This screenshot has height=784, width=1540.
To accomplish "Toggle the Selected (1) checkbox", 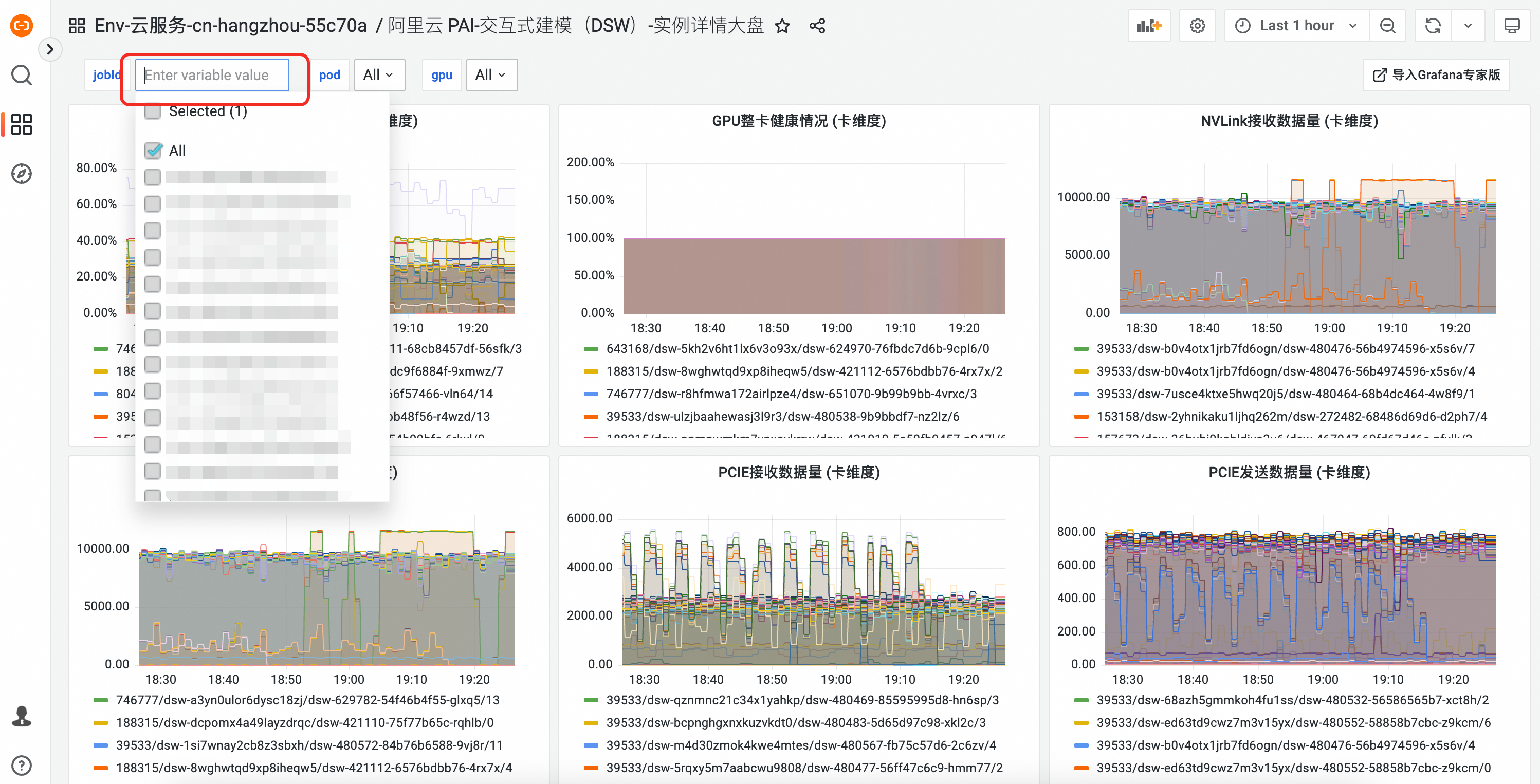I will point(153,112).
